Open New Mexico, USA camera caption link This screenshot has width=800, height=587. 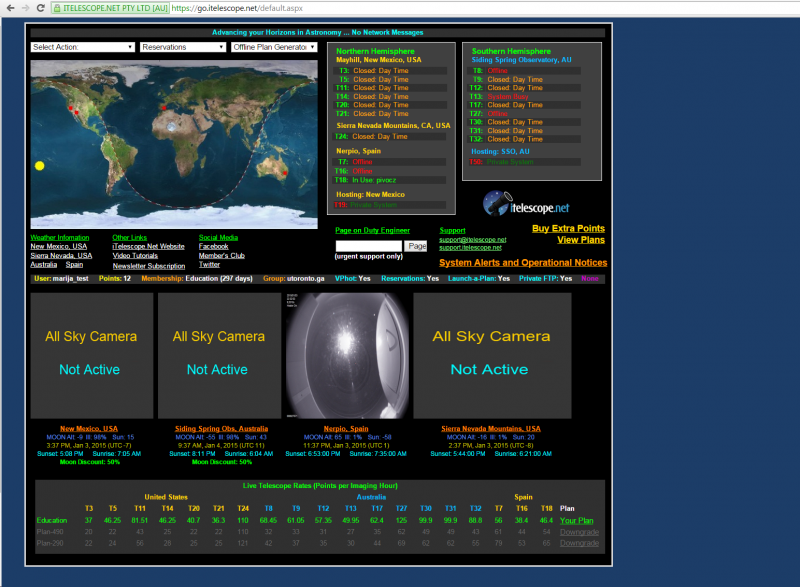pos(89,429)
